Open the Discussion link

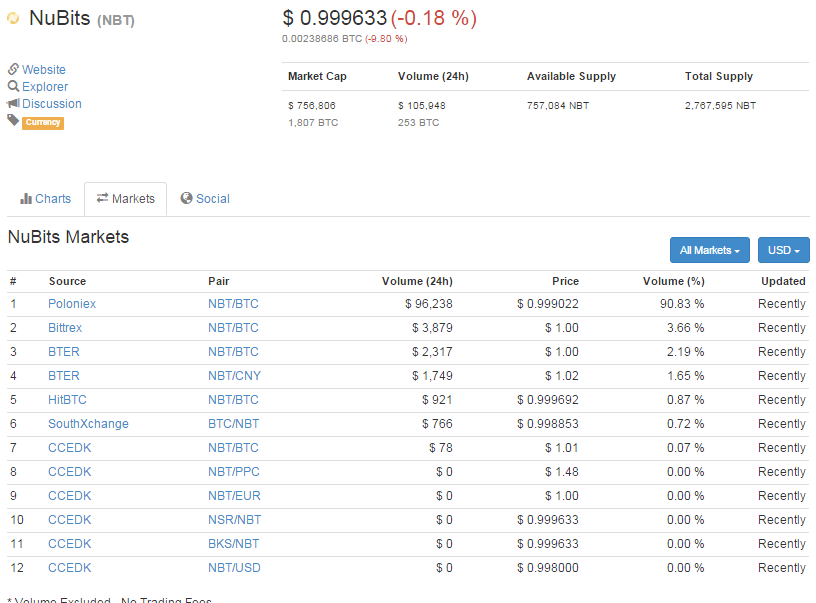pos(52,104)
